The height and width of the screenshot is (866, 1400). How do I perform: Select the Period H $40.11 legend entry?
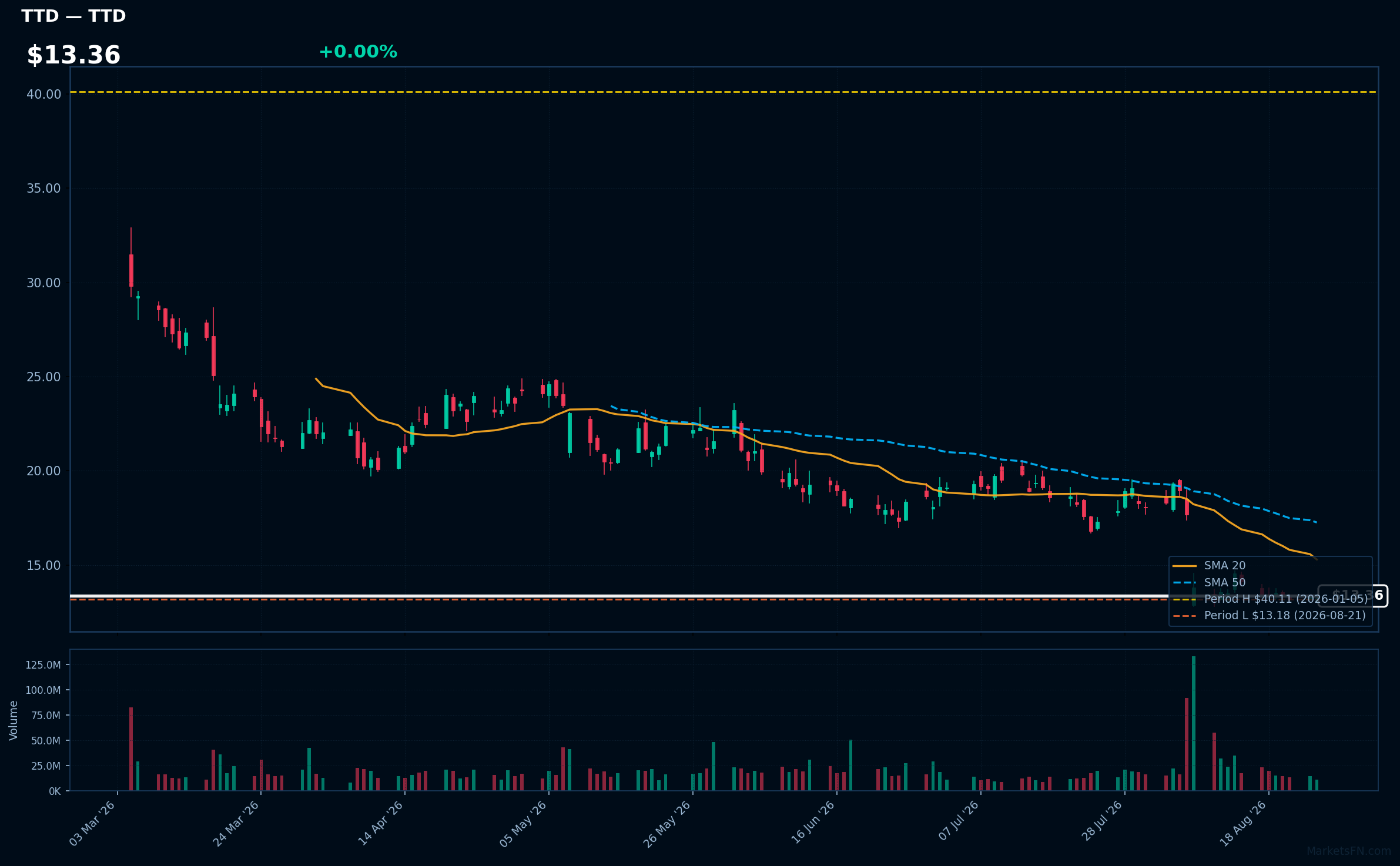(1270, 599)
